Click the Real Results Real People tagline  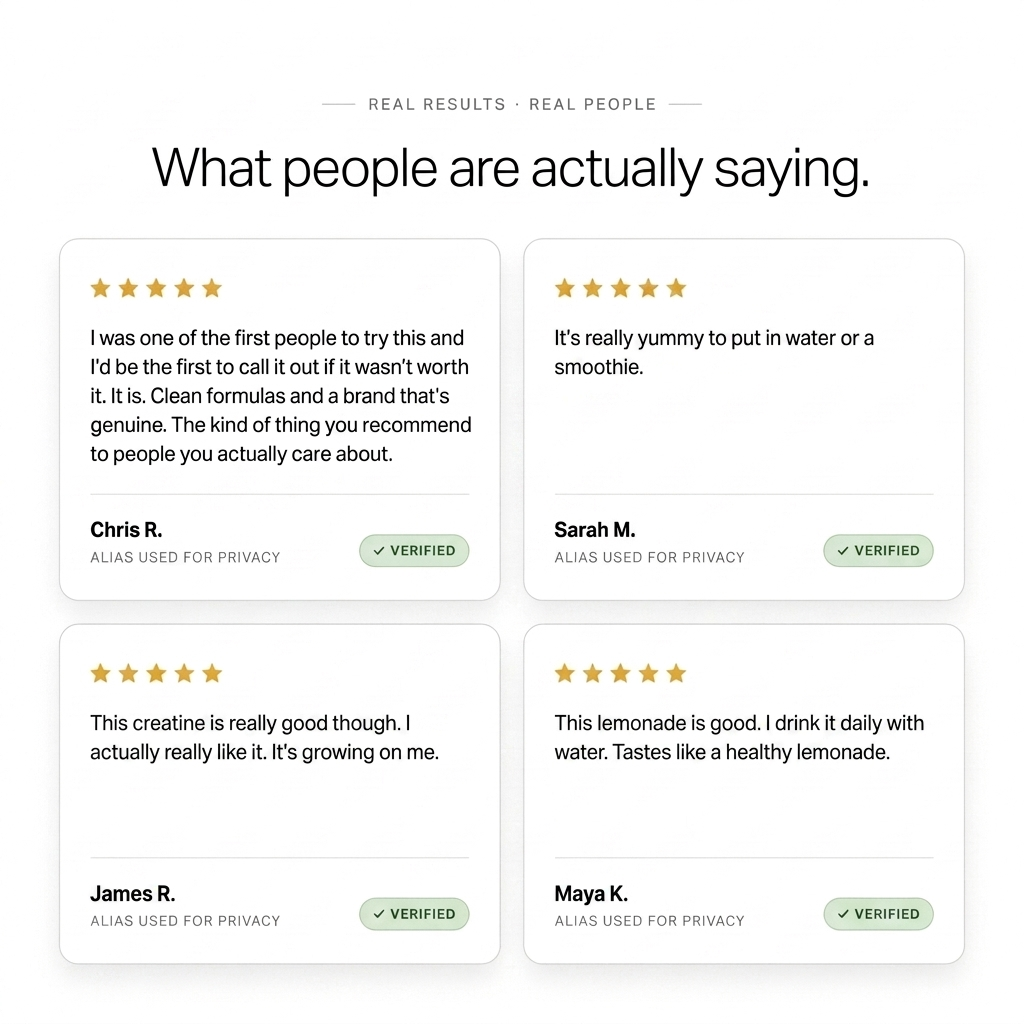[512, 104]
